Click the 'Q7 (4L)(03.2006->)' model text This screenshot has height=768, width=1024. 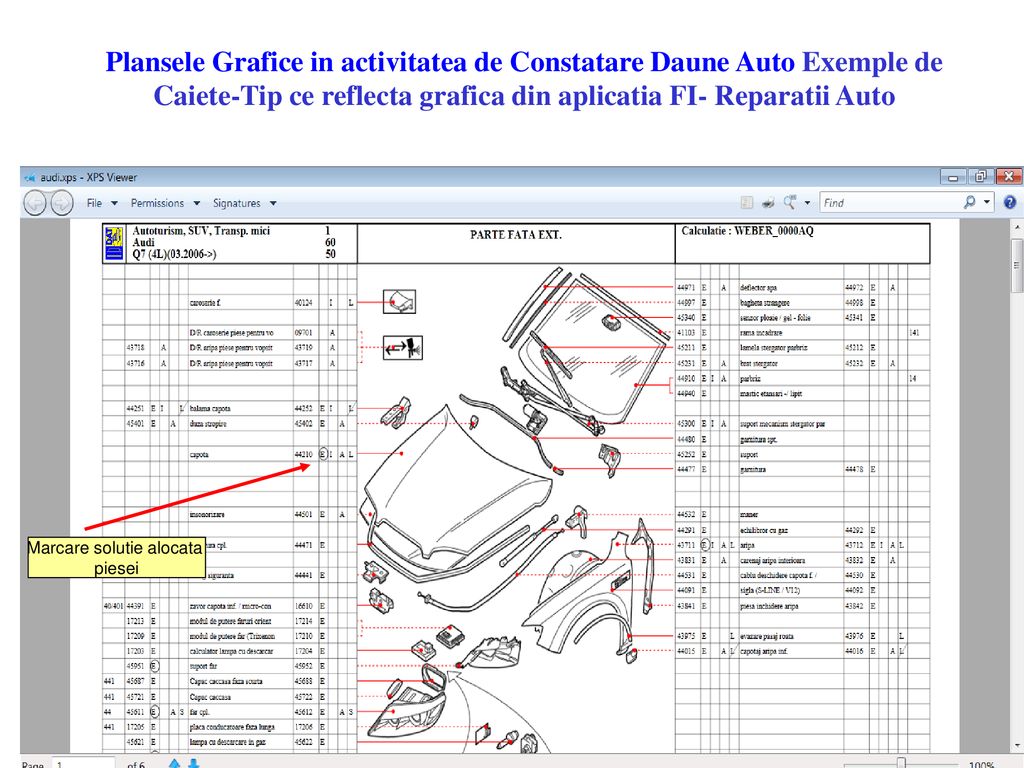(174, 254)
